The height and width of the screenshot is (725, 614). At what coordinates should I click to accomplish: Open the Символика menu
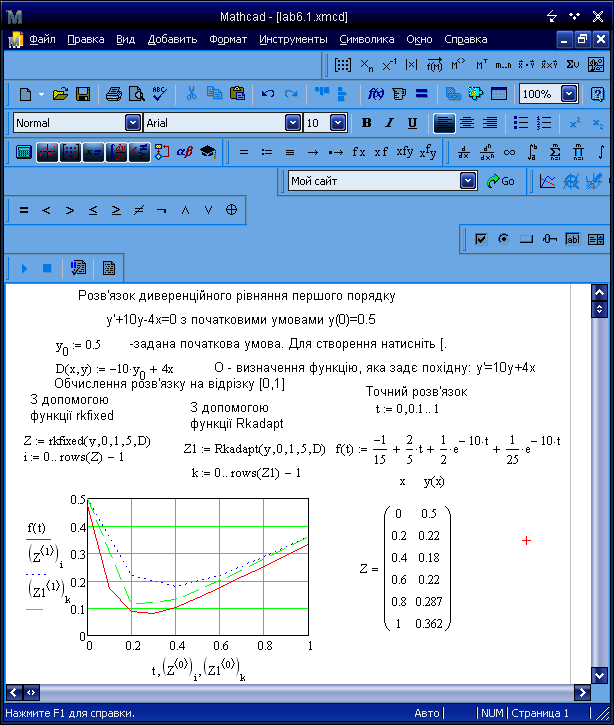coord(367,39)
